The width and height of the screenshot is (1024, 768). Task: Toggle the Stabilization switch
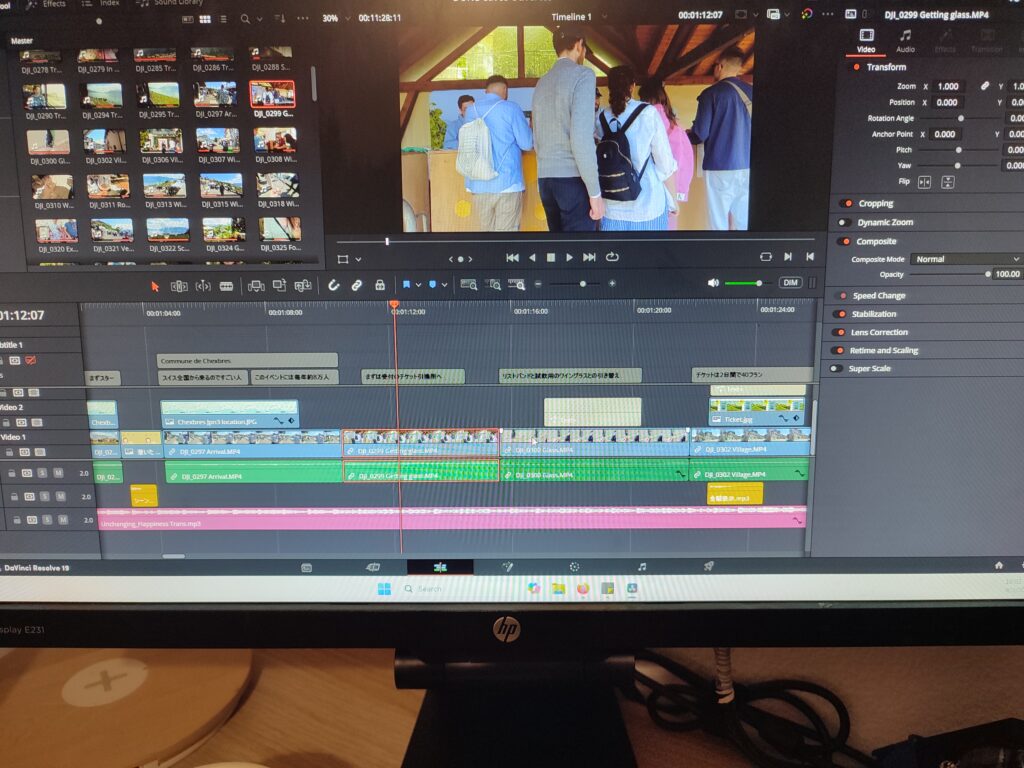(x=839, y=313)
